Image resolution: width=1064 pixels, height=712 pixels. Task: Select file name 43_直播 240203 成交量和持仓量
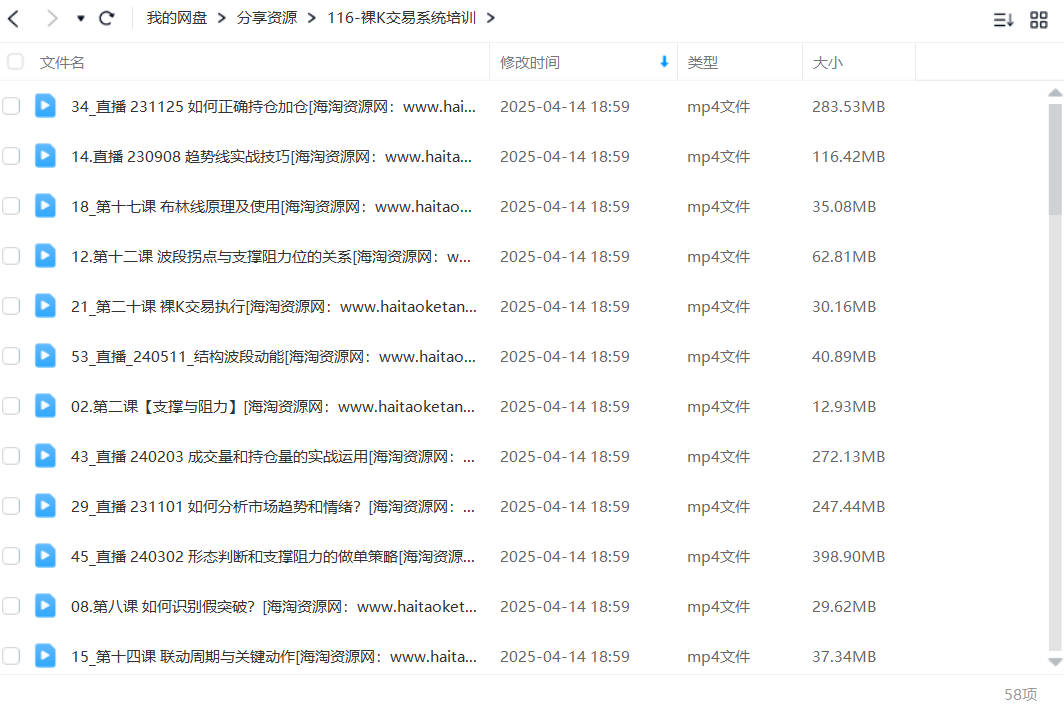(273, 457)
